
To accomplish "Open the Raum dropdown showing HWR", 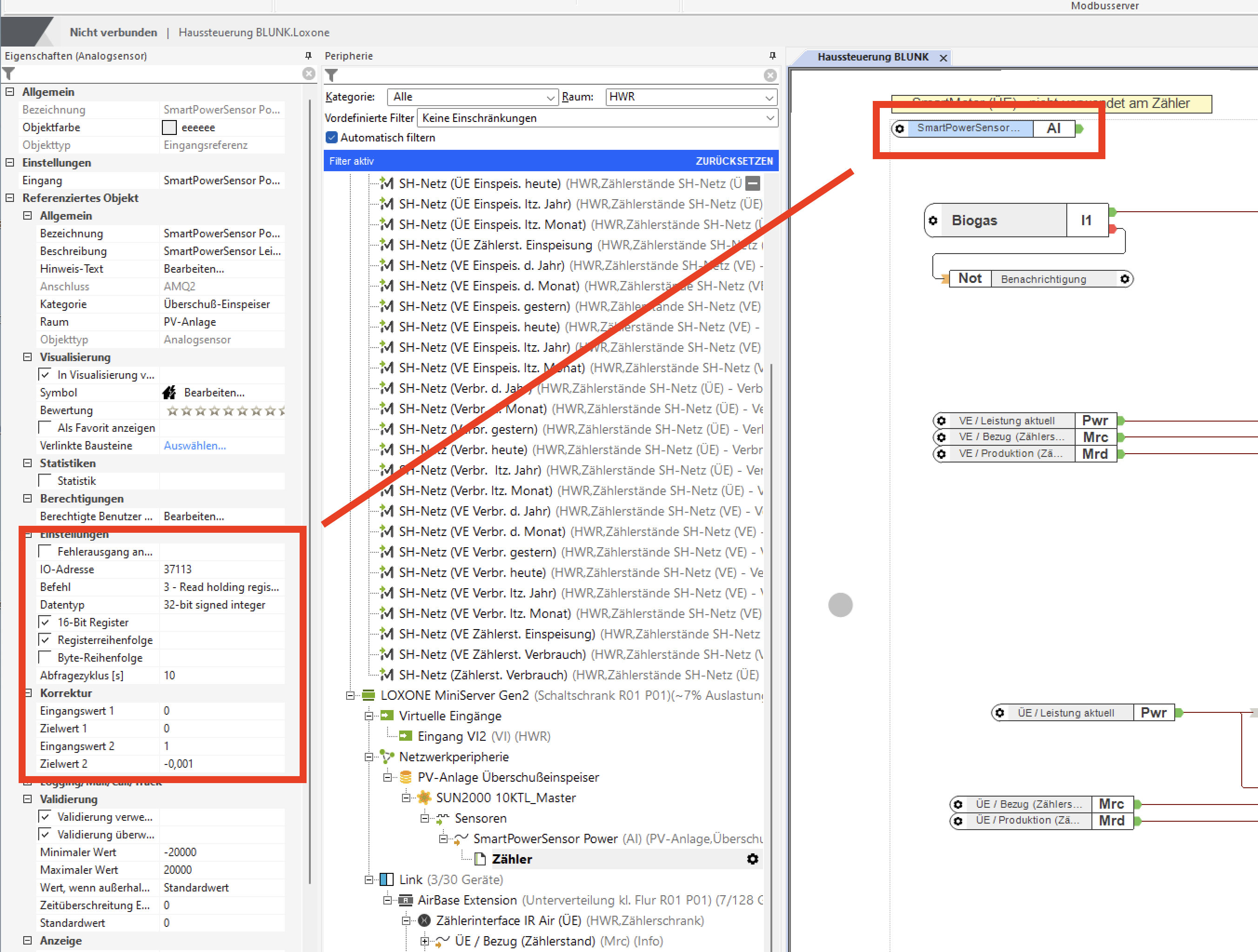I will coord(690,97).
